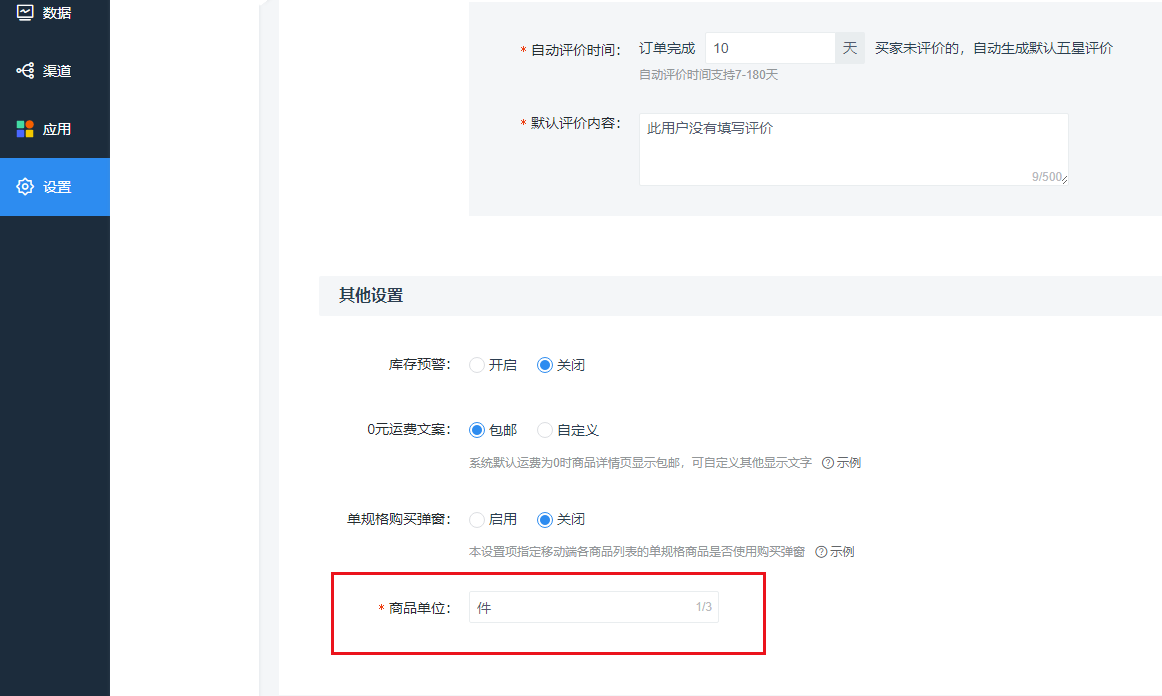1162x696 pixels.
Task: Enable 单规格购买弹窗 with 启用 option
Action: (x=476, y=519)
